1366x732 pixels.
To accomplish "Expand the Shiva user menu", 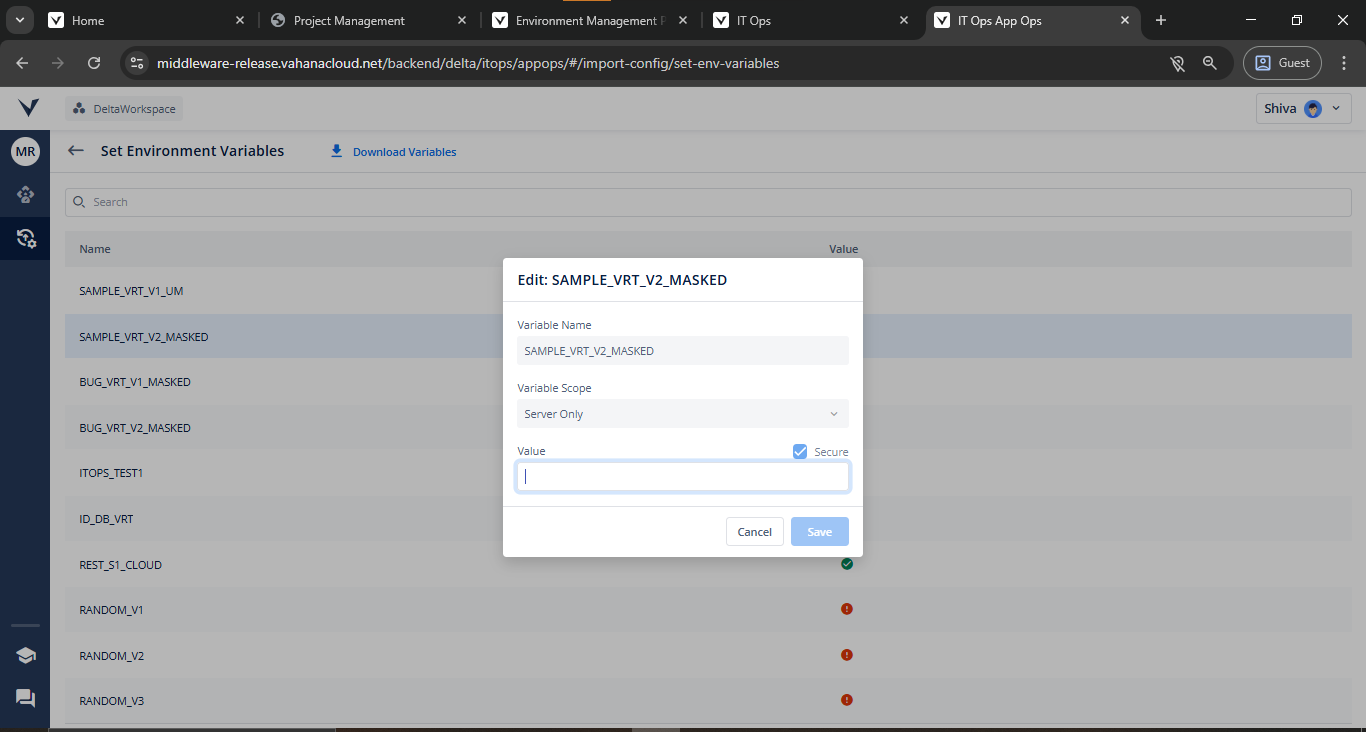I will [1304, 108].
